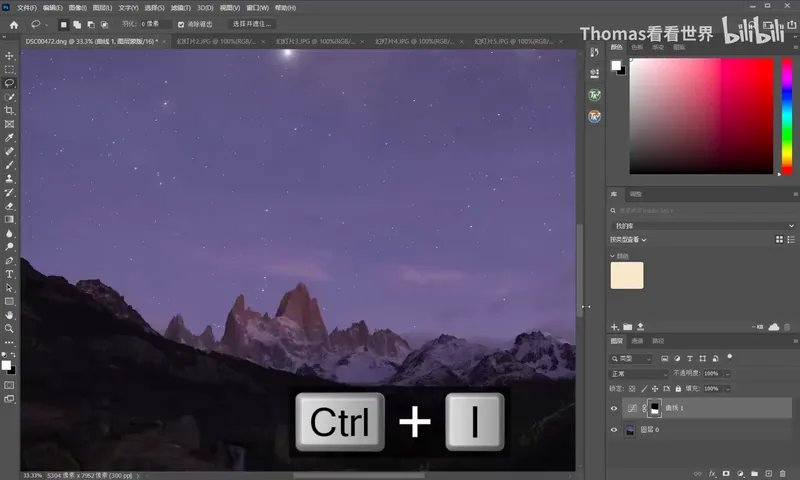Switch to the 幻灯片2.JPG document tab
800x480 pixels.
click(x=216, y=41)
